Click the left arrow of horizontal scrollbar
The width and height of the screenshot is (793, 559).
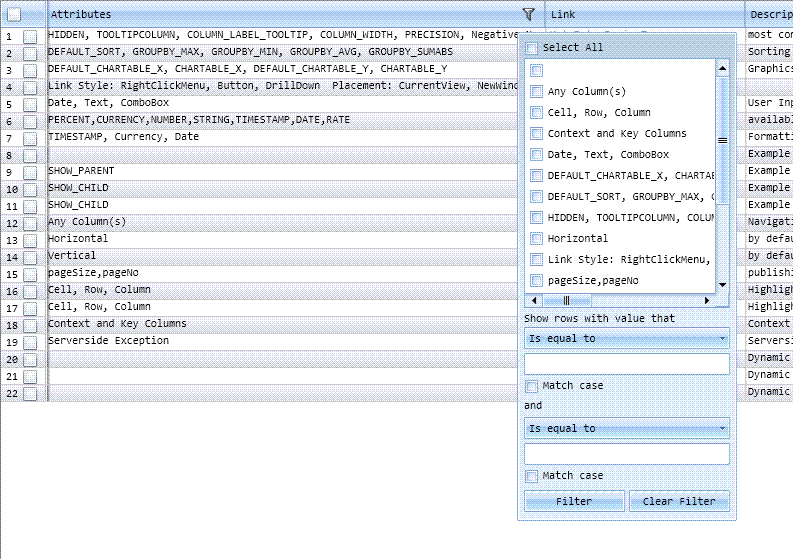point(532,300)
